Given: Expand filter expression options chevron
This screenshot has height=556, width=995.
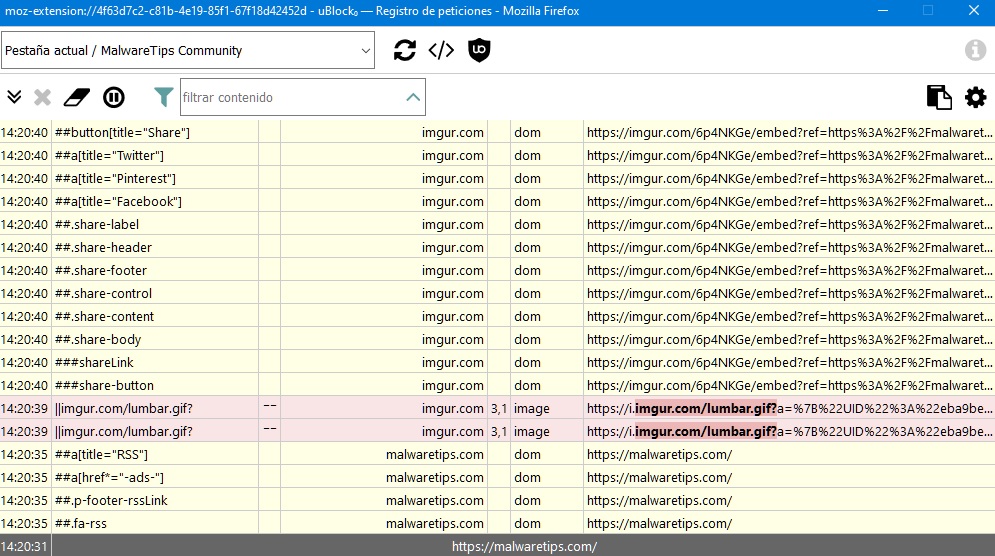Looking at the screenshot, I should point(413,97).
